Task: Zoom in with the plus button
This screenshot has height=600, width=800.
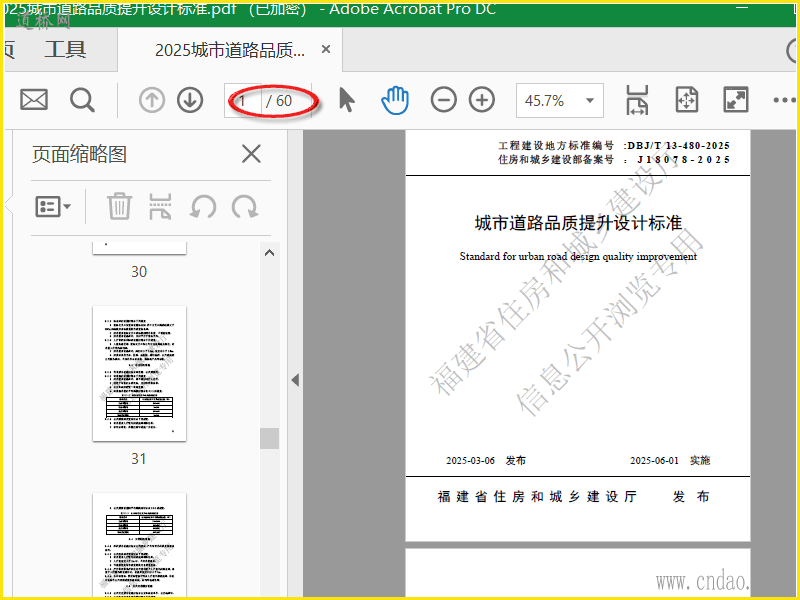Action: click(x=482, y=99)
